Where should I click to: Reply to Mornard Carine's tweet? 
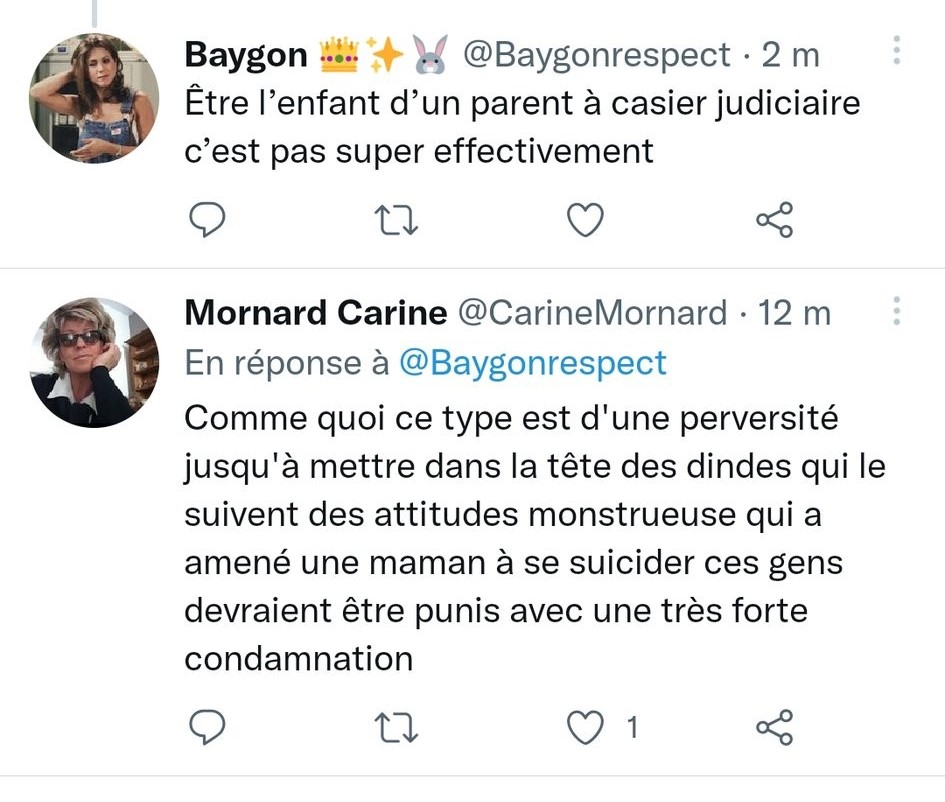click(208, 728)
